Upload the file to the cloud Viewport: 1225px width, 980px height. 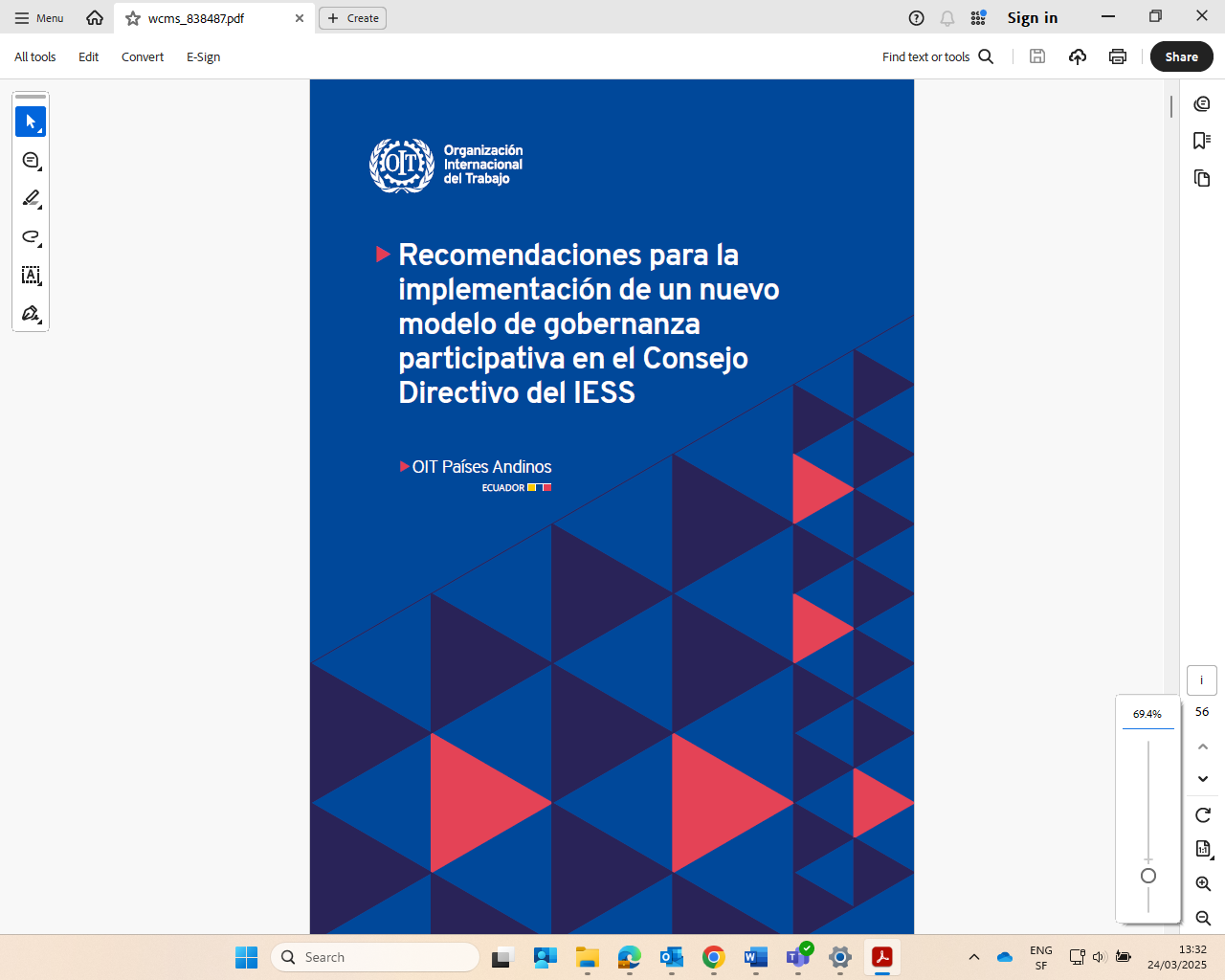[x=1078, y=56]
